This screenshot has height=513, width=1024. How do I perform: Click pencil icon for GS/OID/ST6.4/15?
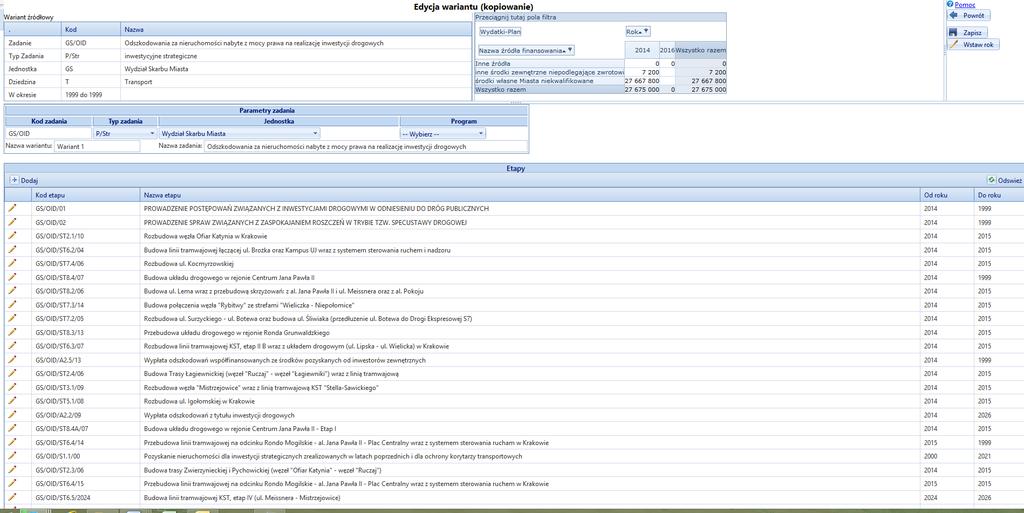coord(12,483)
